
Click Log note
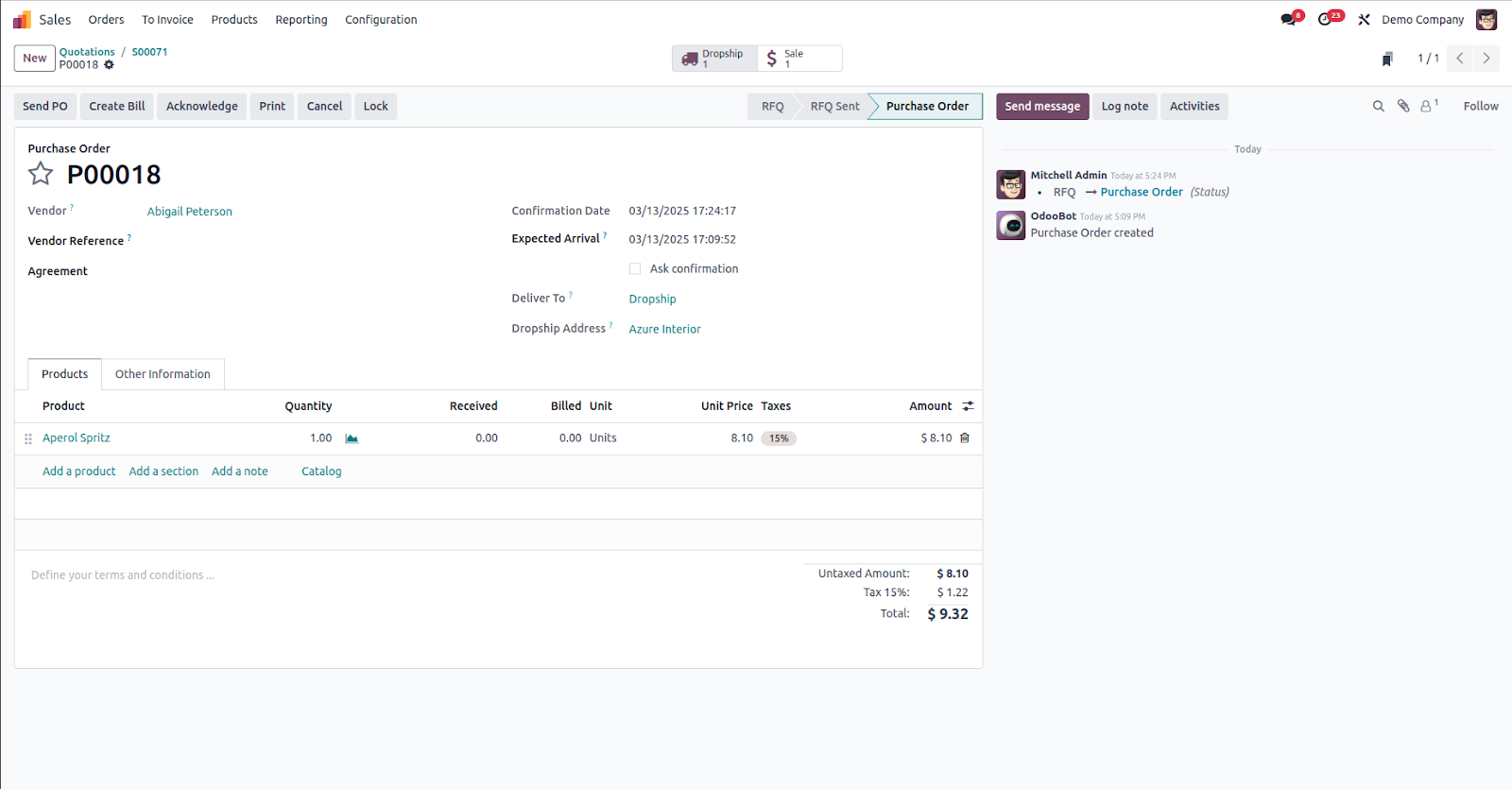[1125, 106]
